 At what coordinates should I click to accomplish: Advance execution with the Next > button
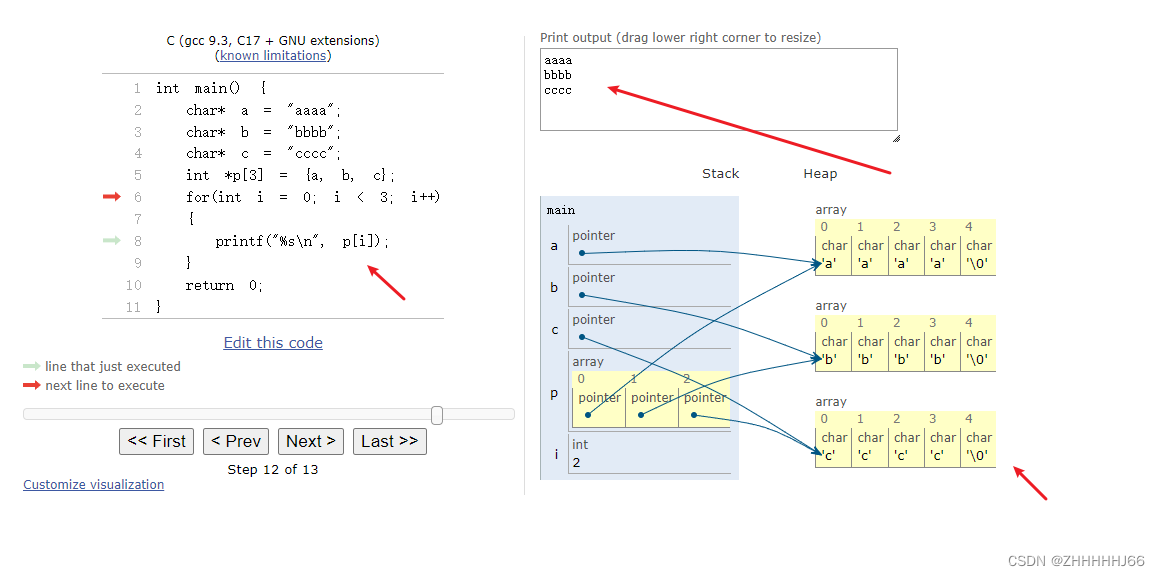[x=311, y=441]
